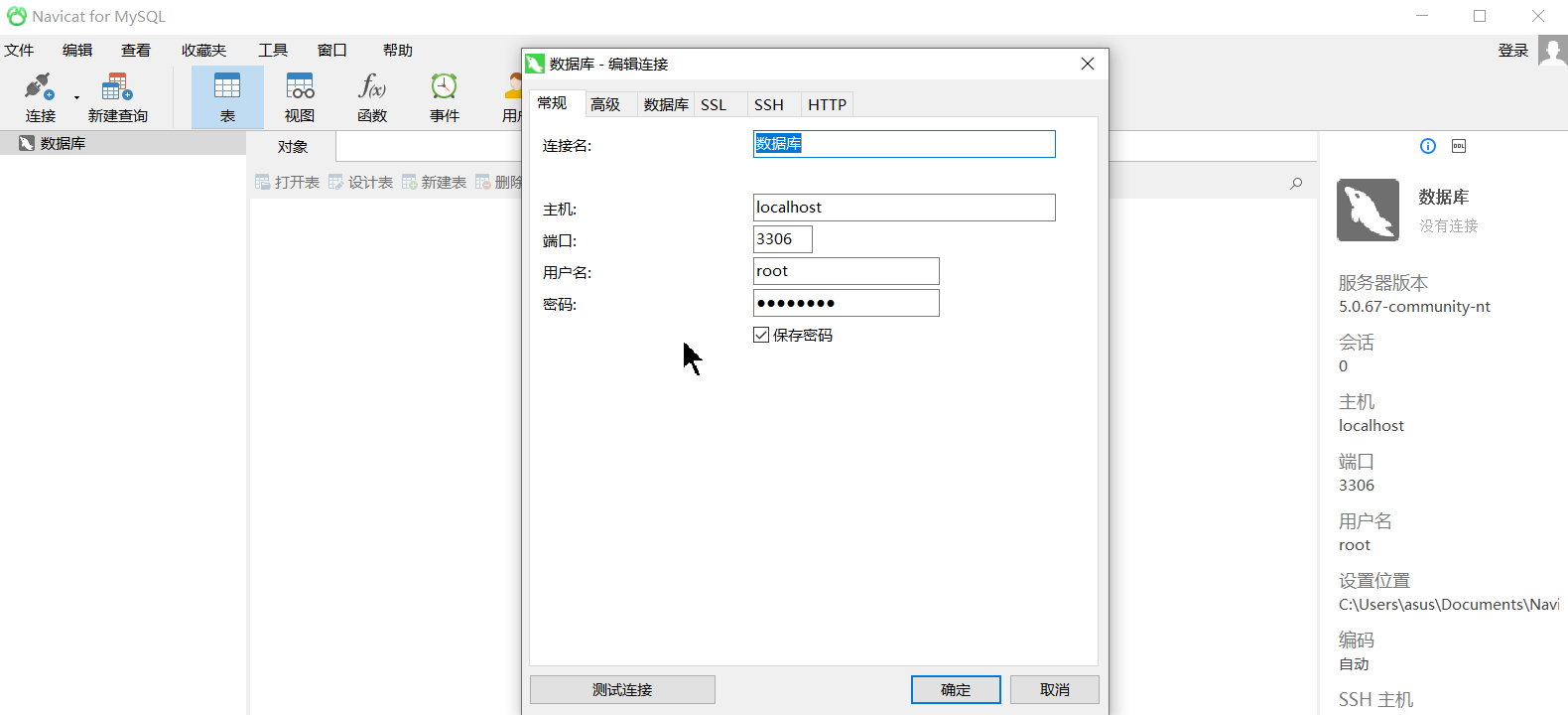
Task: Click the 打开表 (Open Table) icon button
Action: (287, 182)
